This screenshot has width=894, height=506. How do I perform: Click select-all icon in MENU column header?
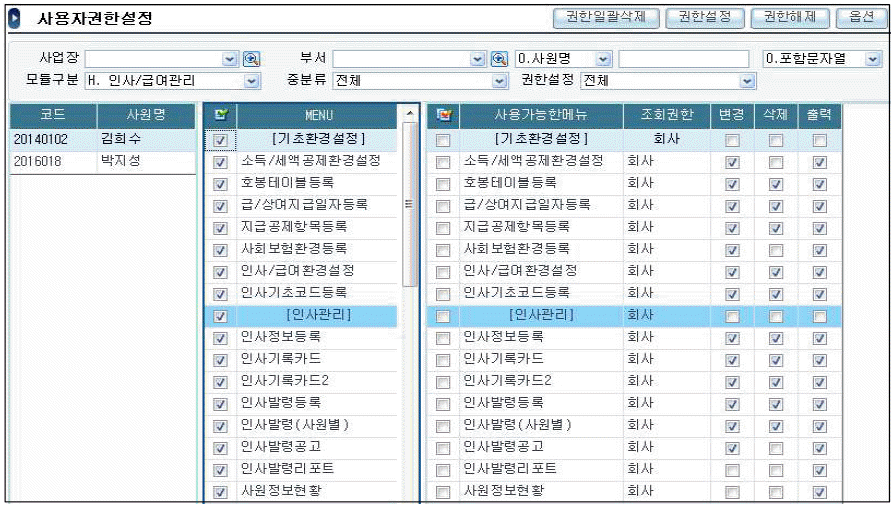(x=220, y=116)
